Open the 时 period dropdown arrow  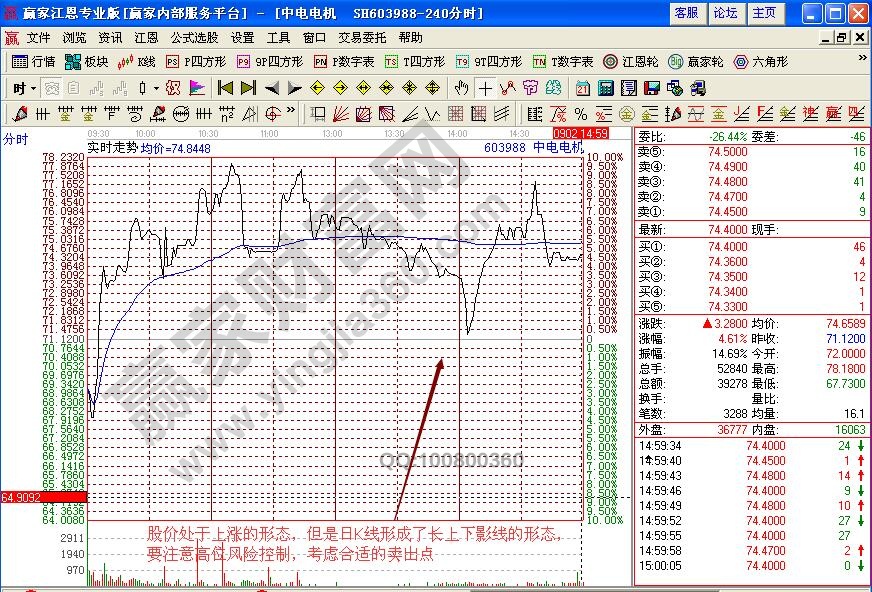[x=32, y=87]
